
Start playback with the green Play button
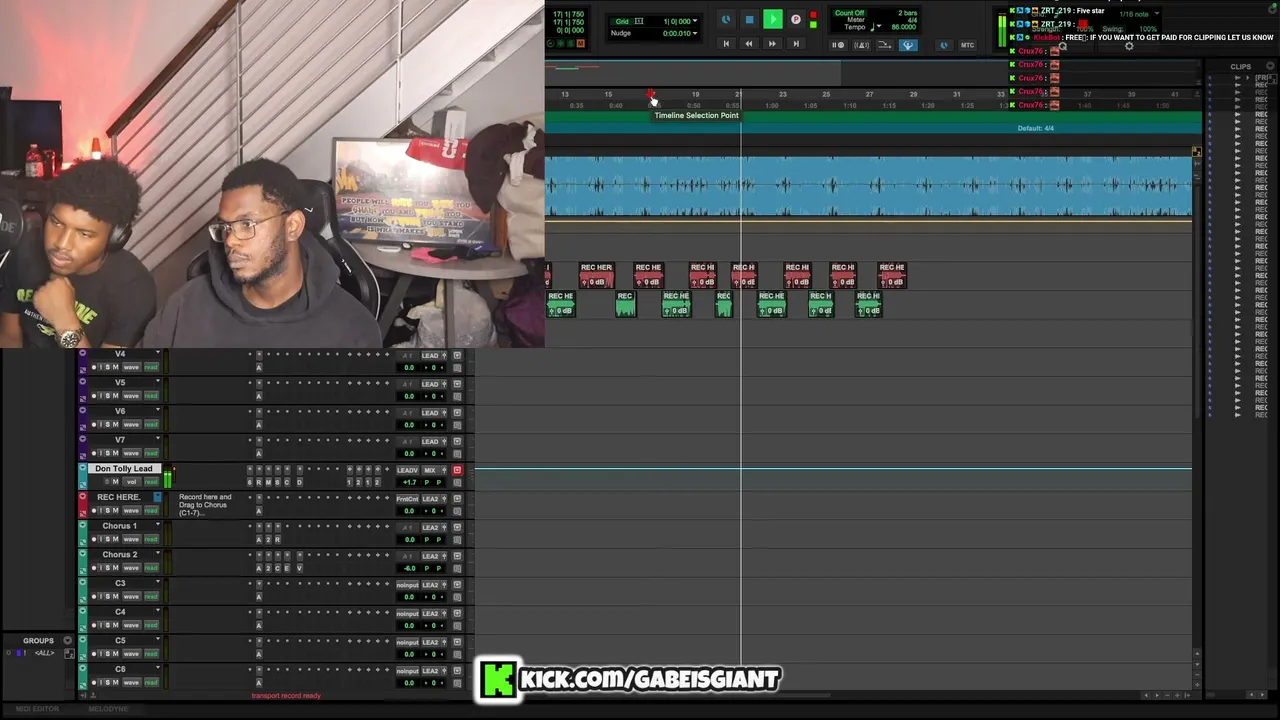[773, 19]
